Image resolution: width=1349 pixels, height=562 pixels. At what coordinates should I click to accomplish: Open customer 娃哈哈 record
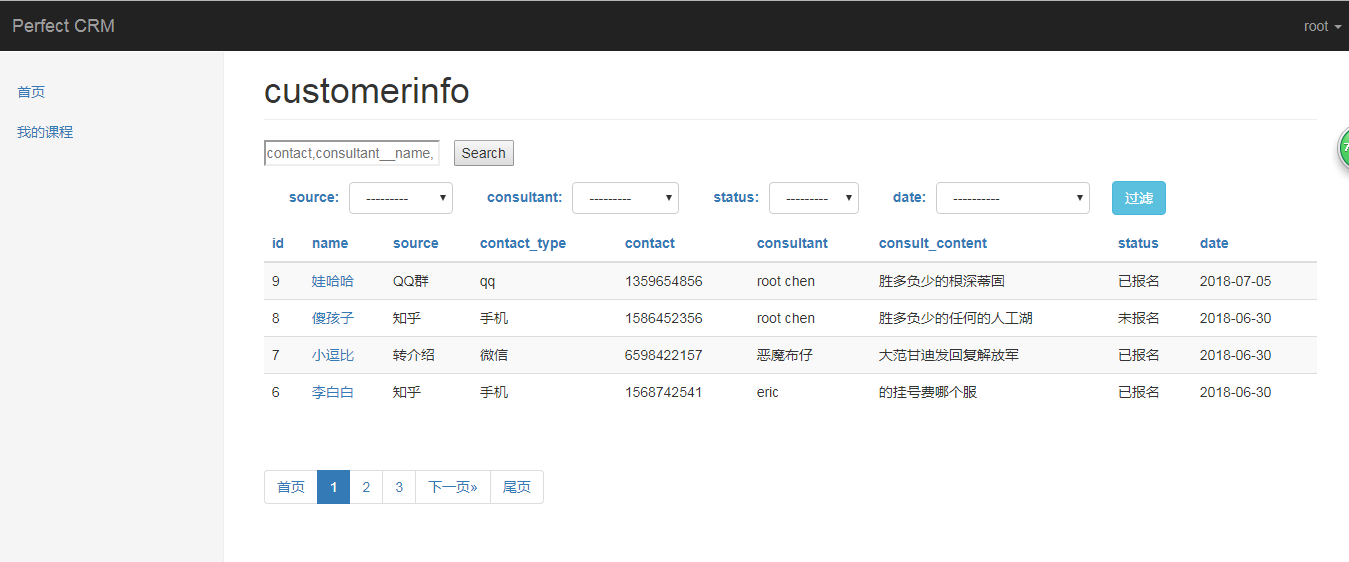(x=332, y=281)
